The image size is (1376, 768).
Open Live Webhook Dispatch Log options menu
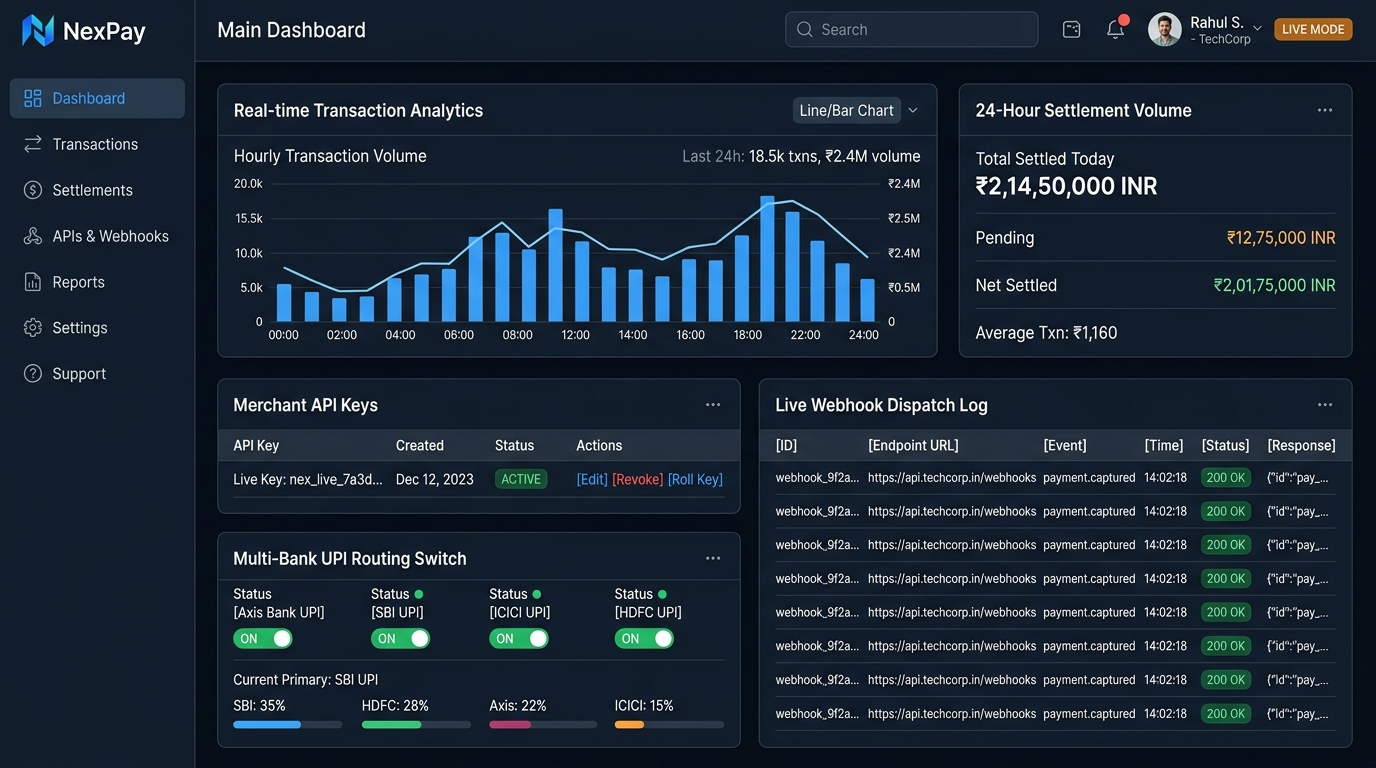point(1325,405)
